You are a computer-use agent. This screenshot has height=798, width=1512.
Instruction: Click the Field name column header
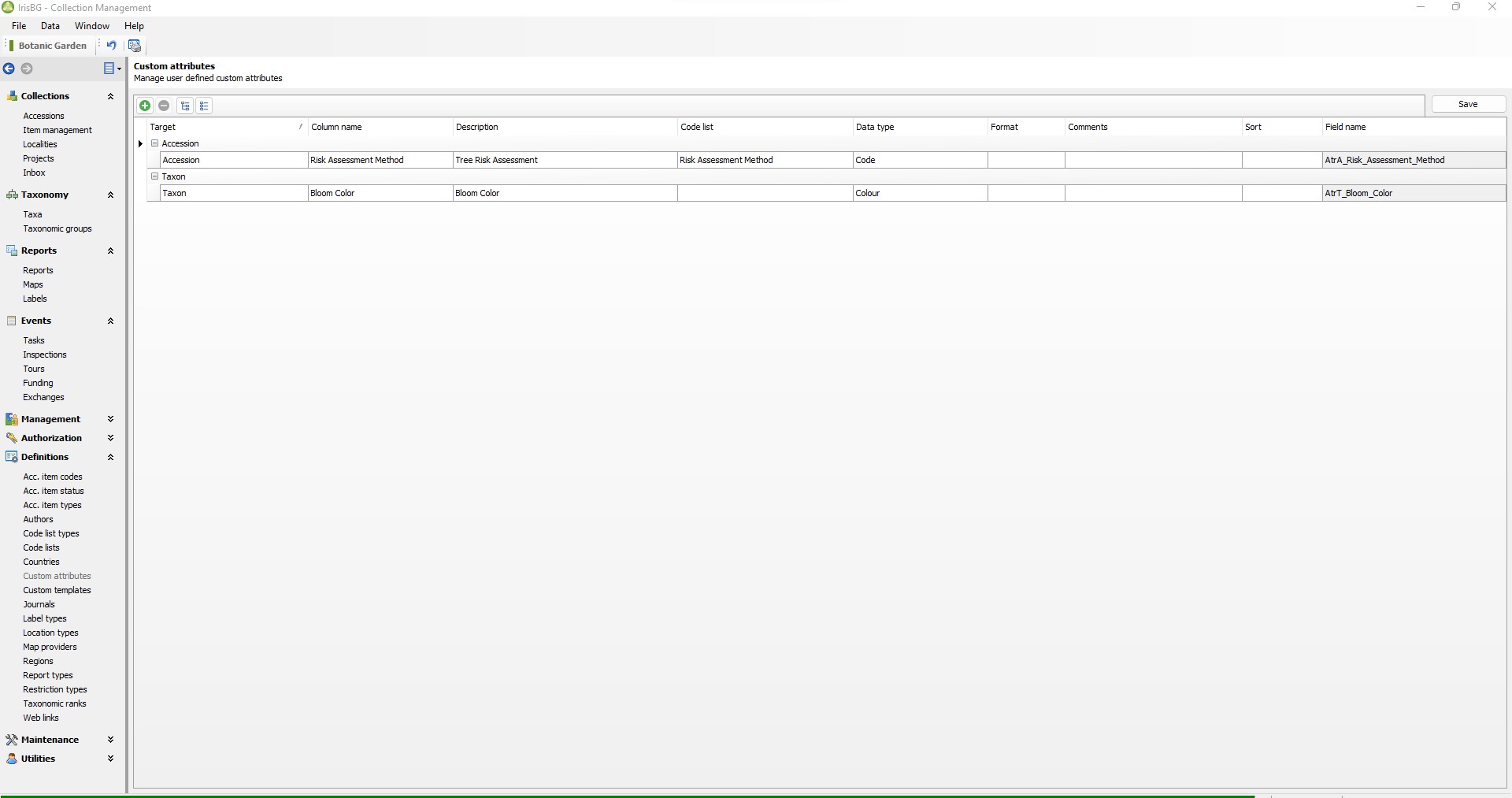[x=1414, y=127]
